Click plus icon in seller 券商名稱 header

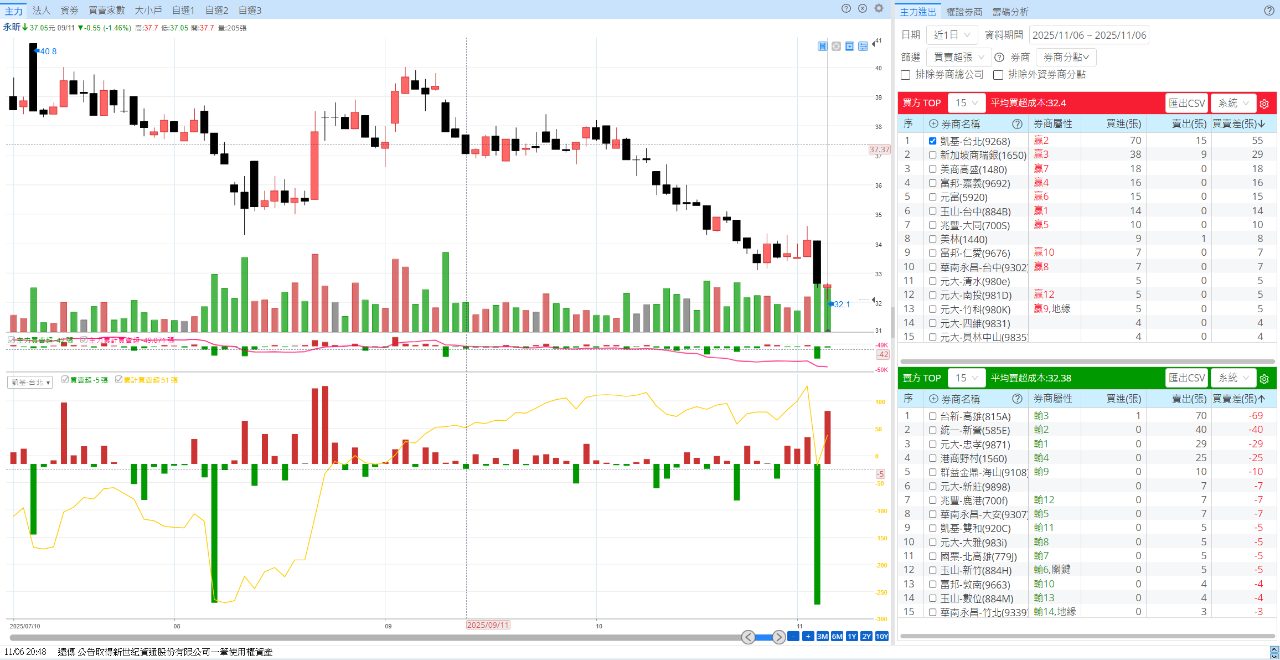pos(934,399)
